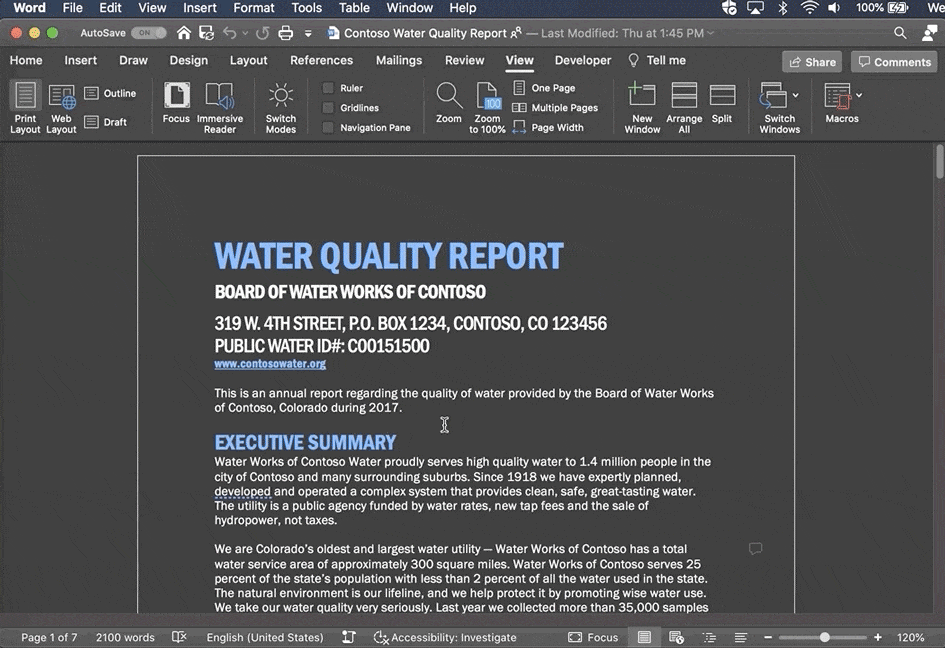Open the www.contosowater.org link
This screenshot has height=648, width=945.
tap(270, 365)
